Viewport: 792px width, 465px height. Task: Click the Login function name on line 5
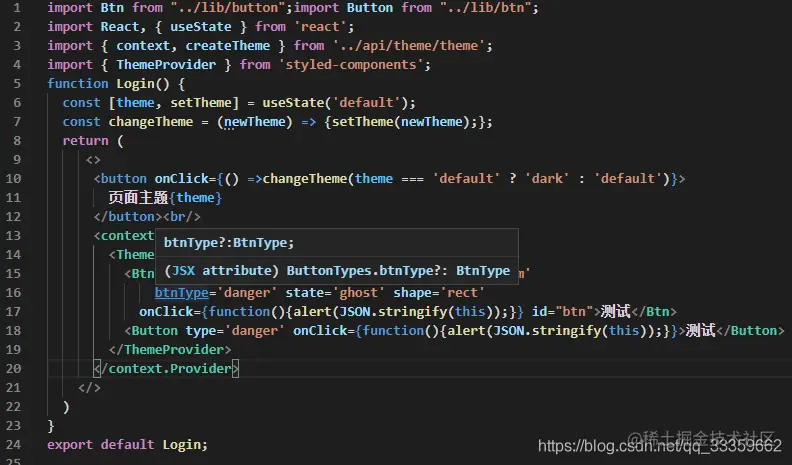coord(135,84)
